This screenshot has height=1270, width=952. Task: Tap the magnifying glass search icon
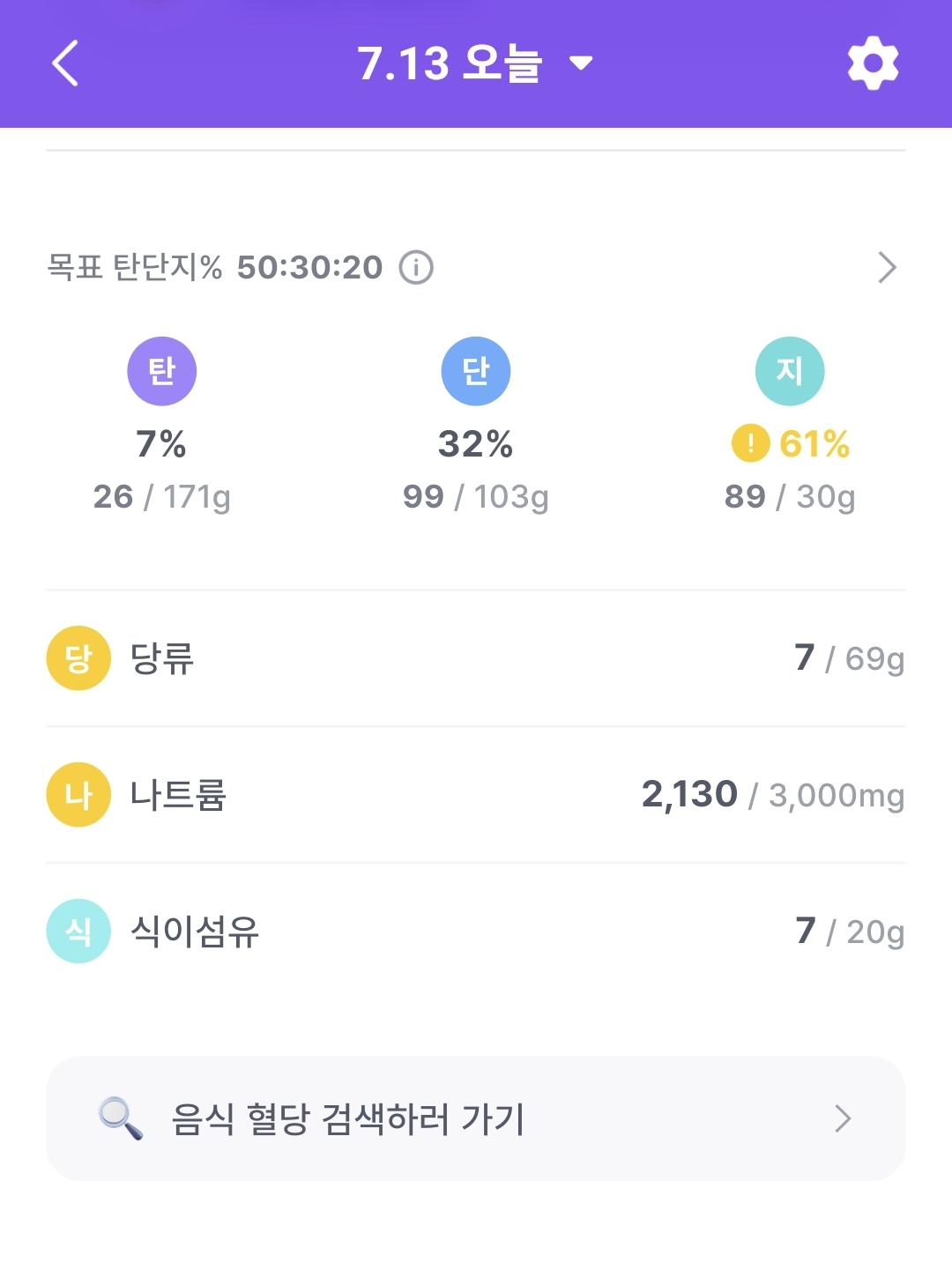120,1118
